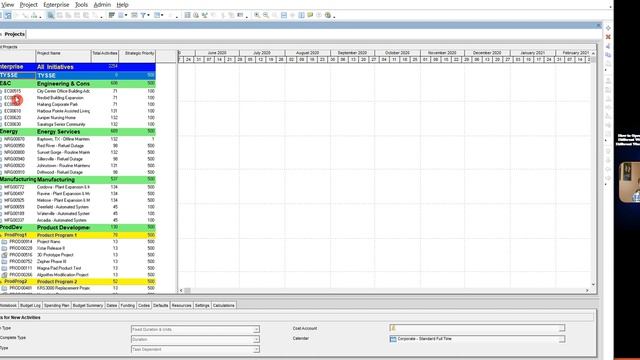Click the group and sort icon
This screenshot has height=360, width=640.
coord(157,15)
